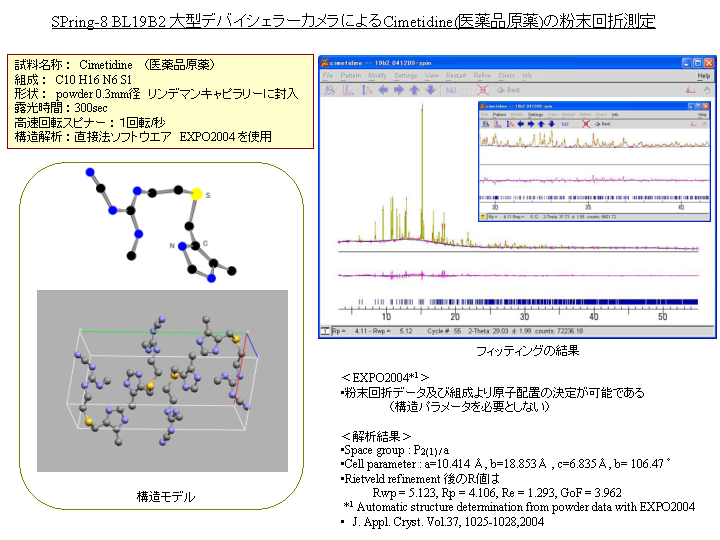Viewport: 720px width, 540px height.
Task: Open the File menu in the inset window
Action: click(x=484, y=114)
